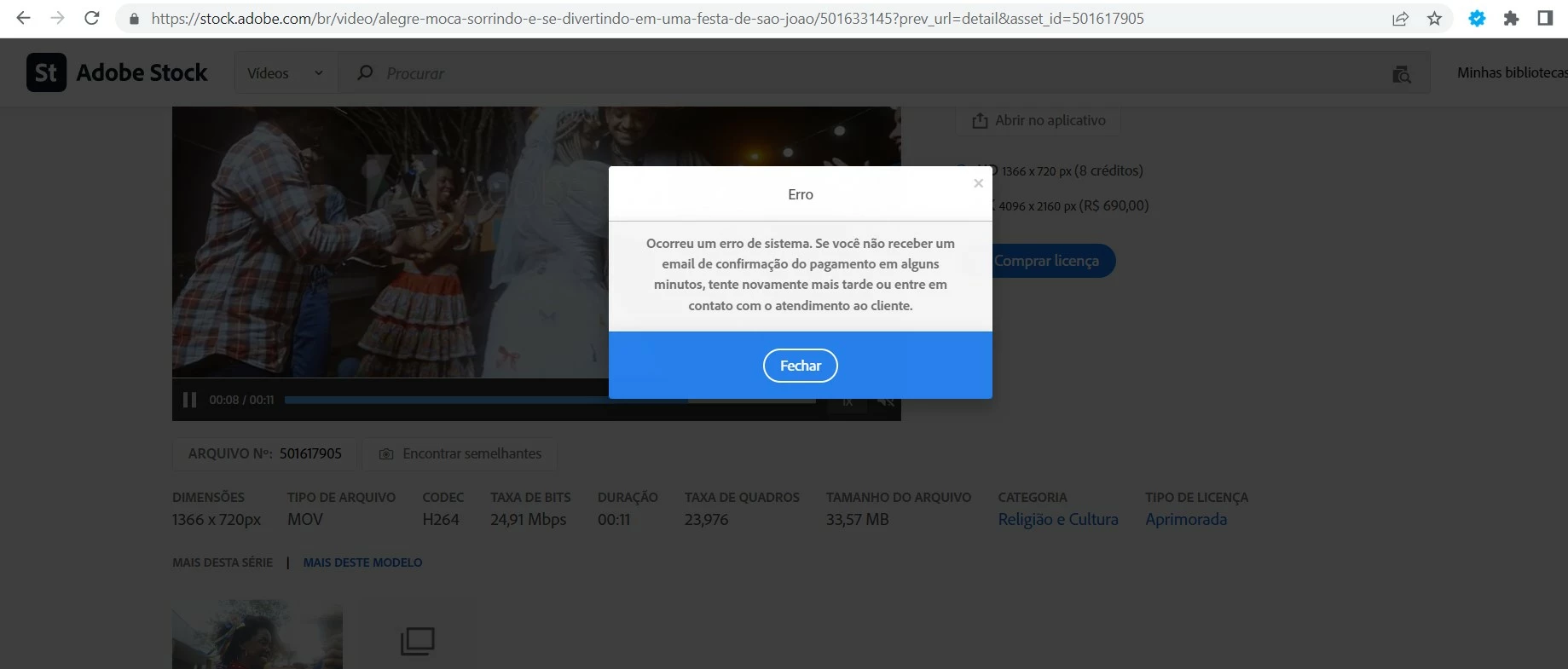Open the related video thumbnail below
The height and width of the screenshot is (669, 1568).
[x=257, y=634]
